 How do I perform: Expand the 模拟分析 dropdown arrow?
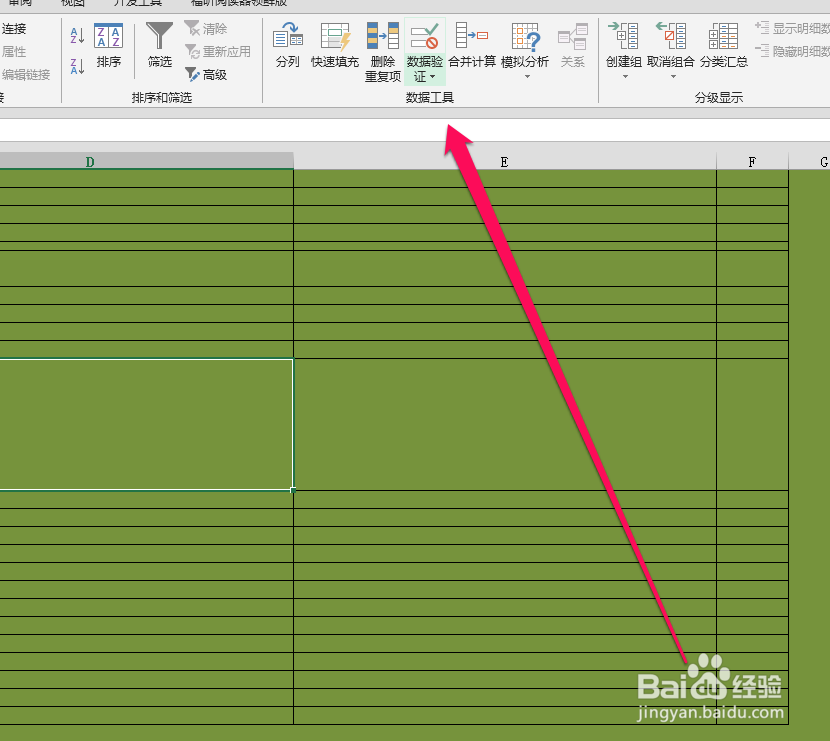click(x=527, y=77)
